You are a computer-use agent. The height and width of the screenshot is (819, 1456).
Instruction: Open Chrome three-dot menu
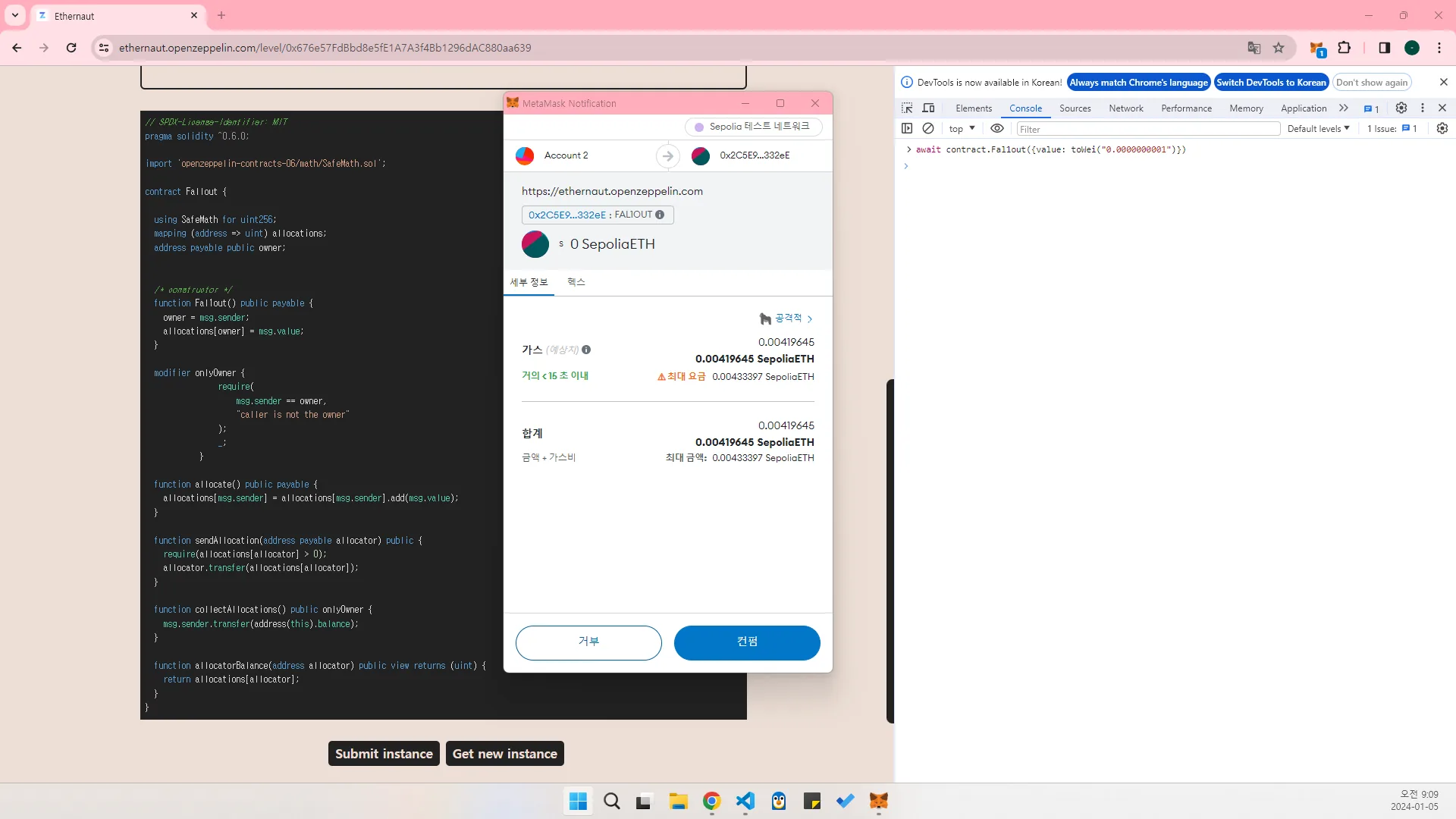[x=1439, y=48]
